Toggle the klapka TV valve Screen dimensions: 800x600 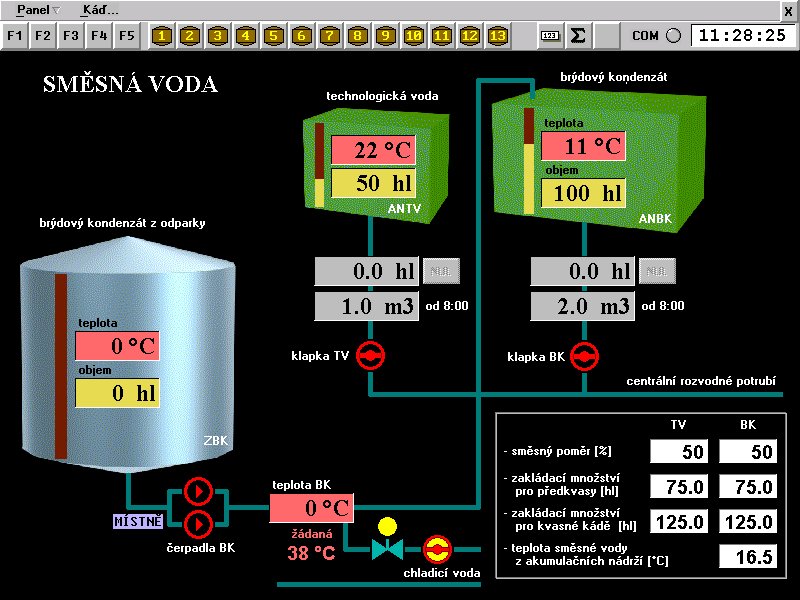370,355
